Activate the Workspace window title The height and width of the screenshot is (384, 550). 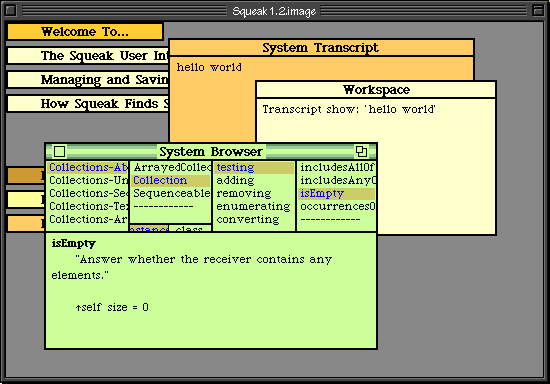click(376, 90)
